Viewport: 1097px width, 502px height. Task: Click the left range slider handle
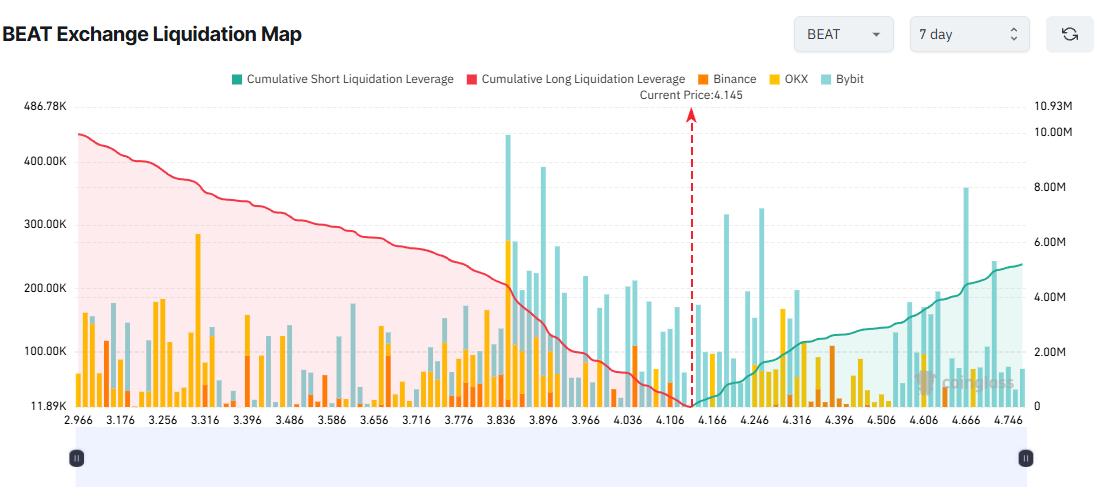tap(77, 458)
